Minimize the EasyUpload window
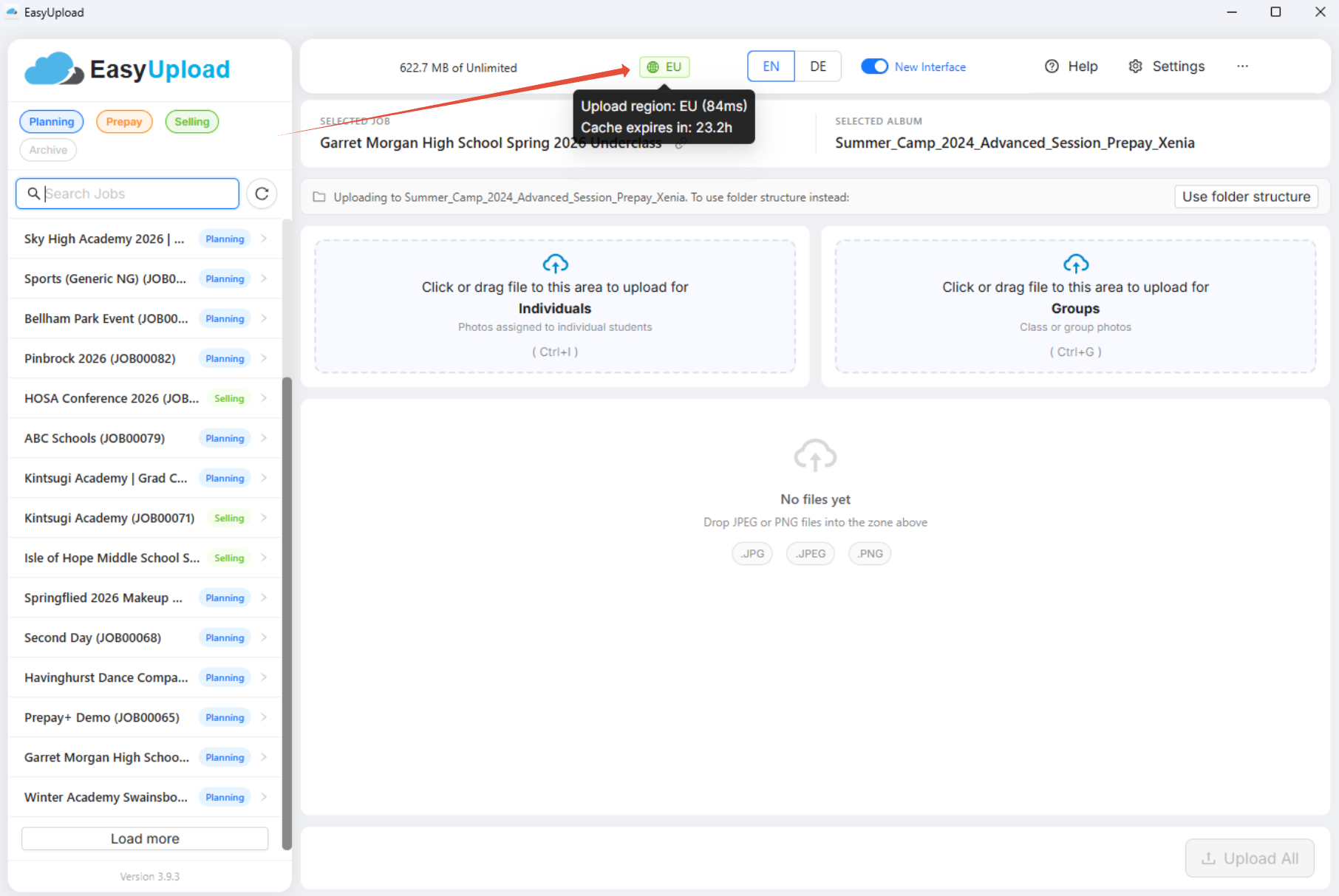 tap(1232, 12)
